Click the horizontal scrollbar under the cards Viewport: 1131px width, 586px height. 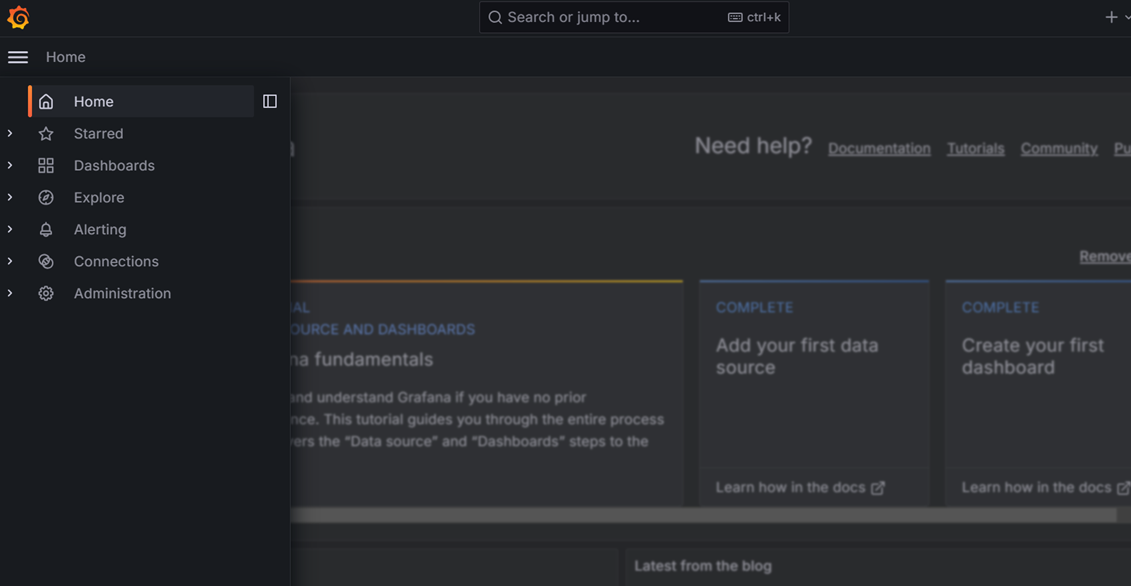700,515
